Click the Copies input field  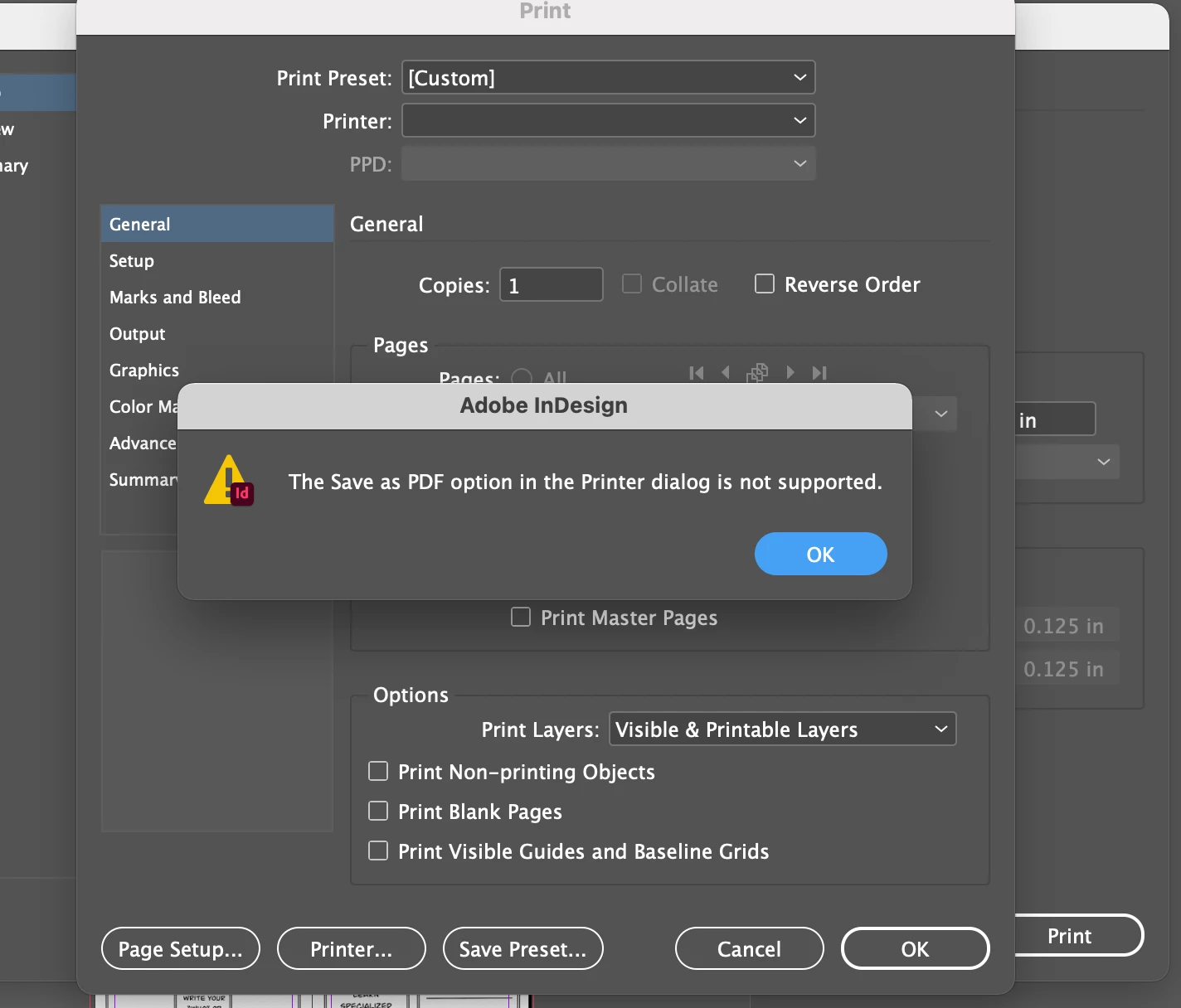[552, 284]
